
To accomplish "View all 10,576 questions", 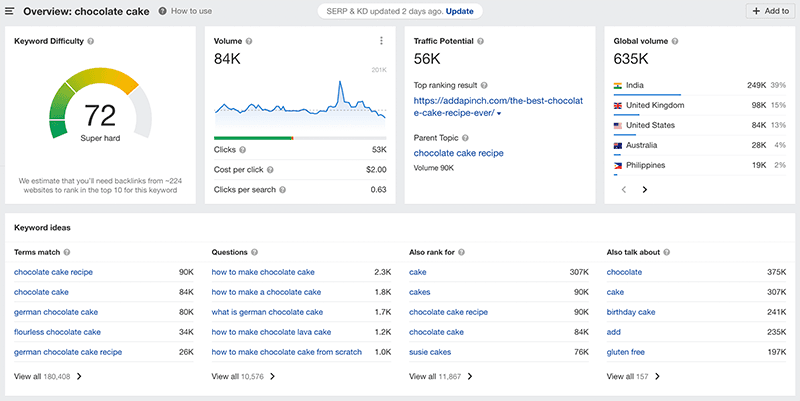I will click(243, 377).
